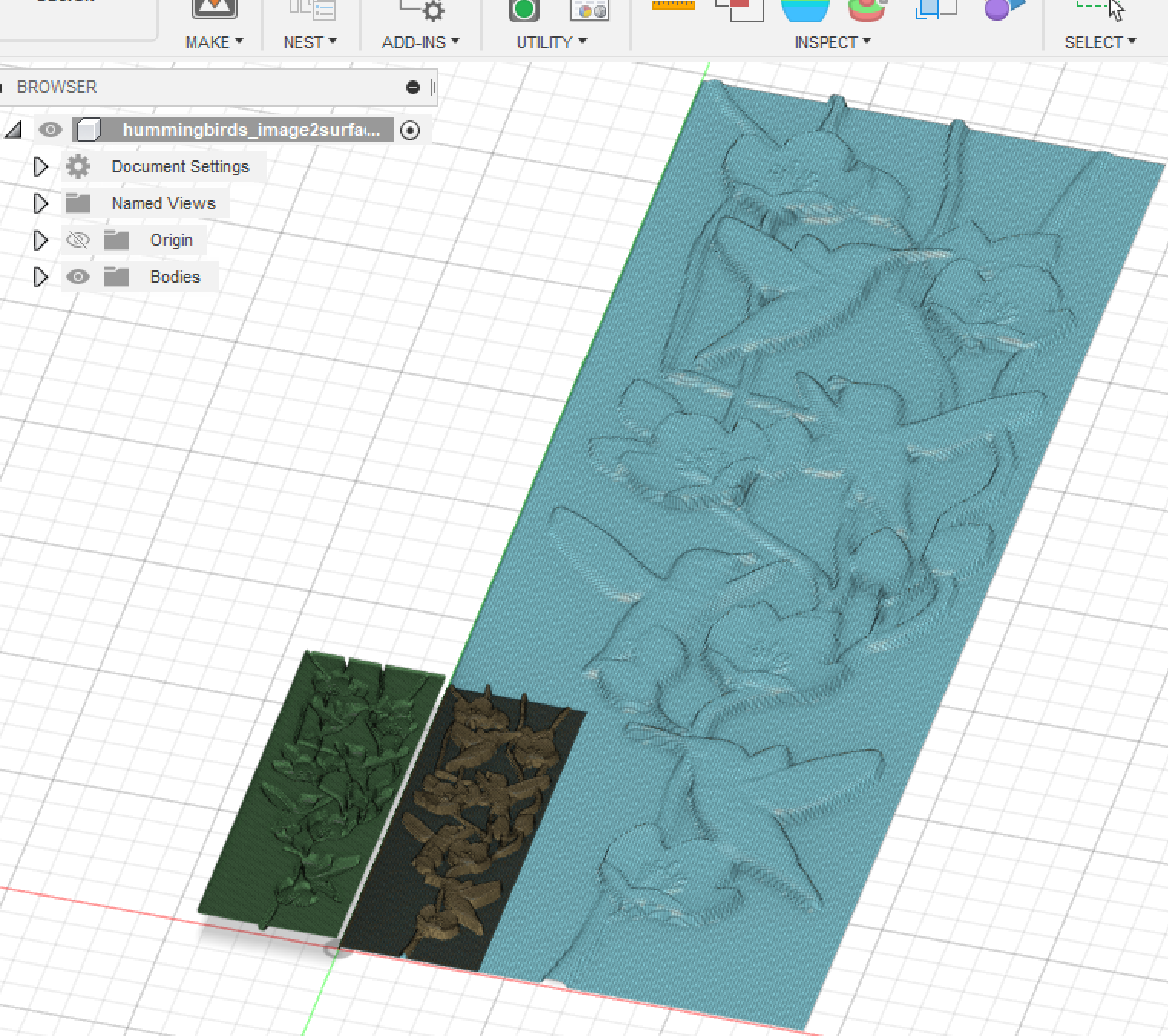The width and height of the screenshot is (1168, 1036).
Task: Collapse the hummingbirds_image2surface root node
Action: (13, 130)
